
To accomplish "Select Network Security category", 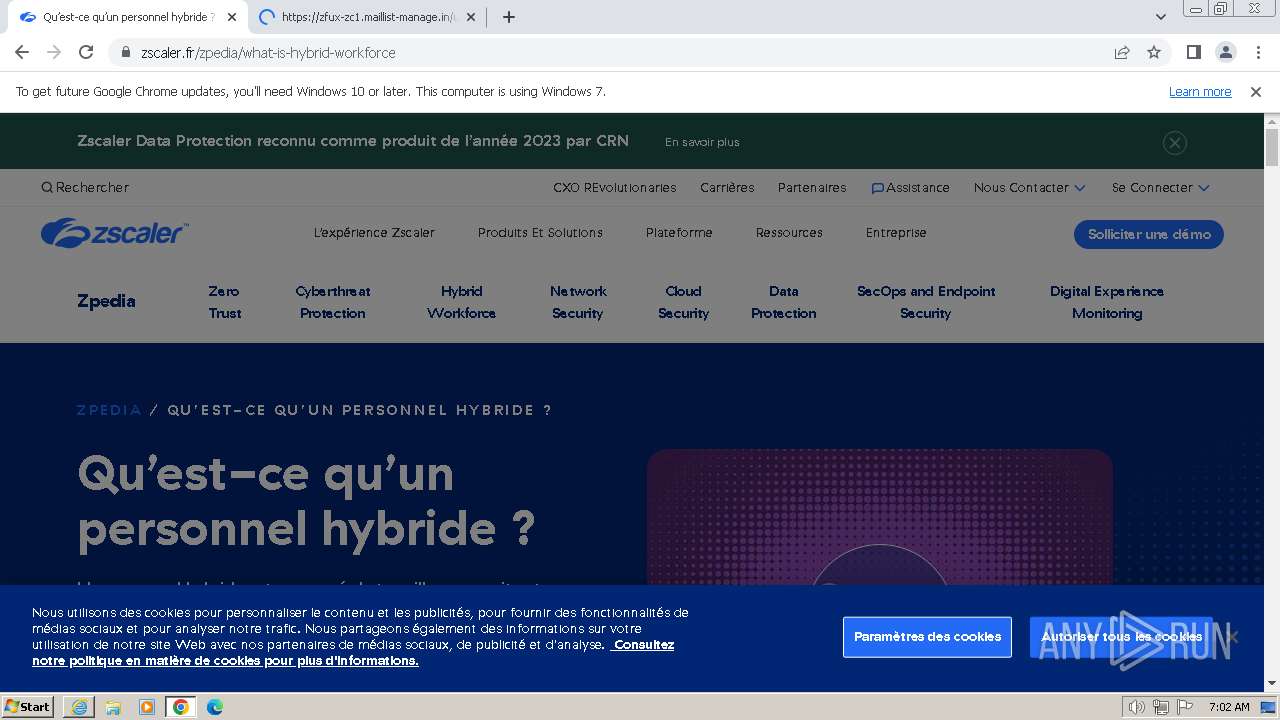I will [578, 302].
